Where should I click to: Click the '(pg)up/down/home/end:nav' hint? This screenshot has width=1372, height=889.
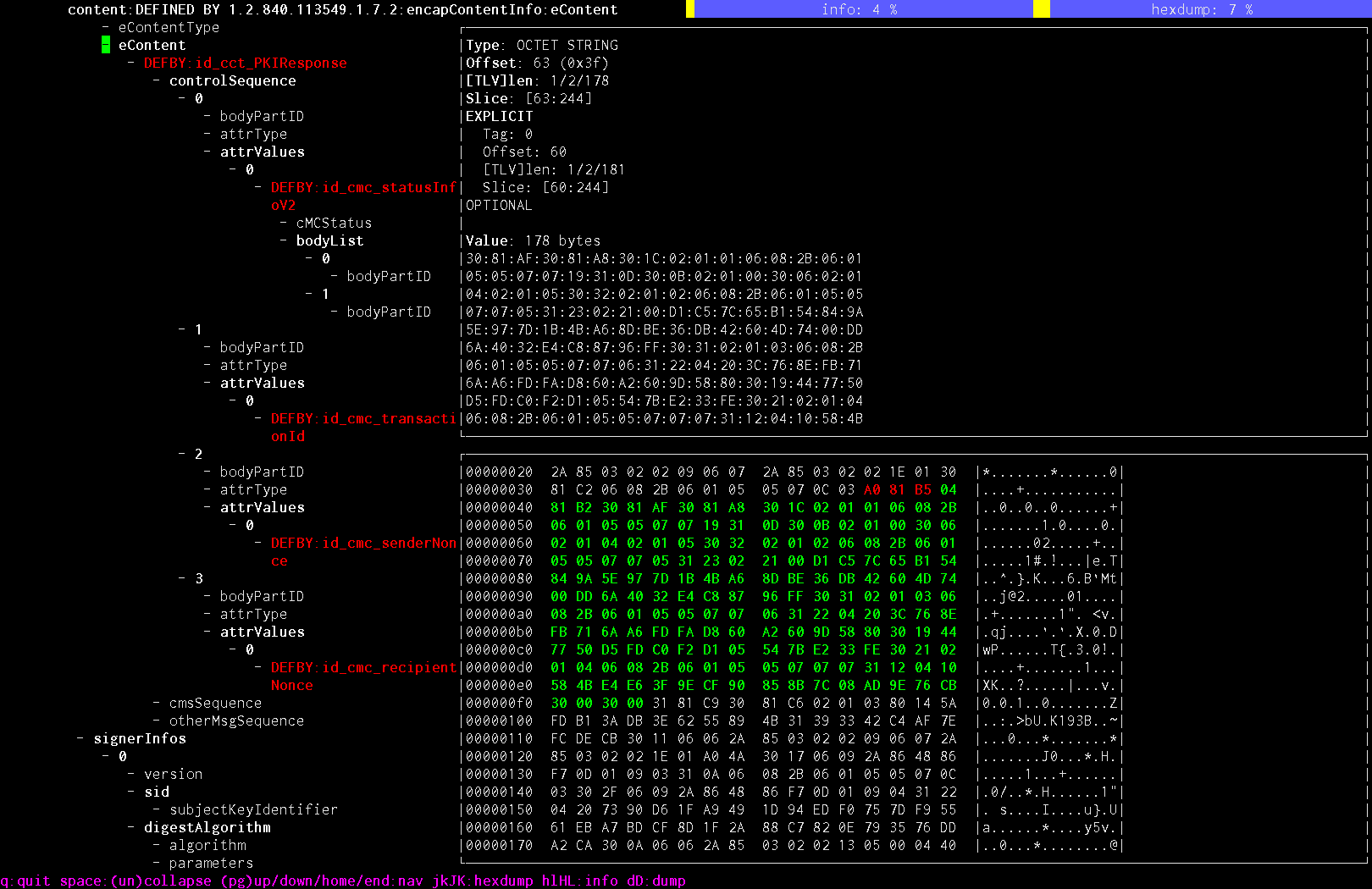click(322, 881)
